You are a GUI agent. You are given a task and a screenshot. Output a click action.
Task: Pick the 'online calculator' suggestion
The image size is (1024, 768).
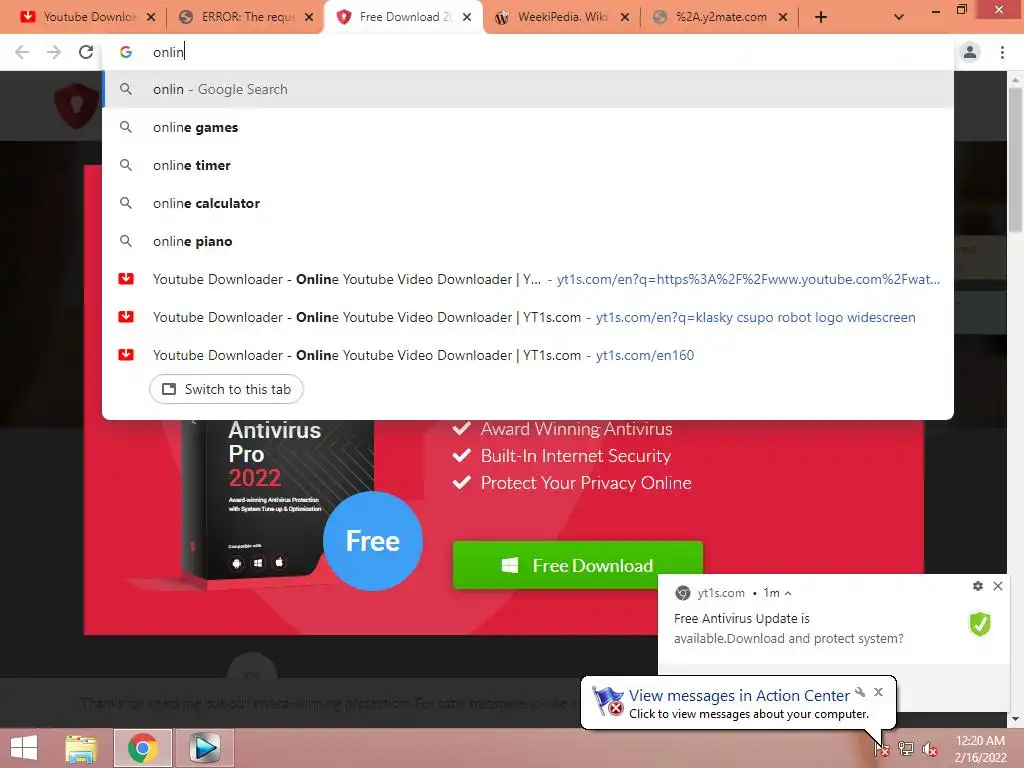528,203
